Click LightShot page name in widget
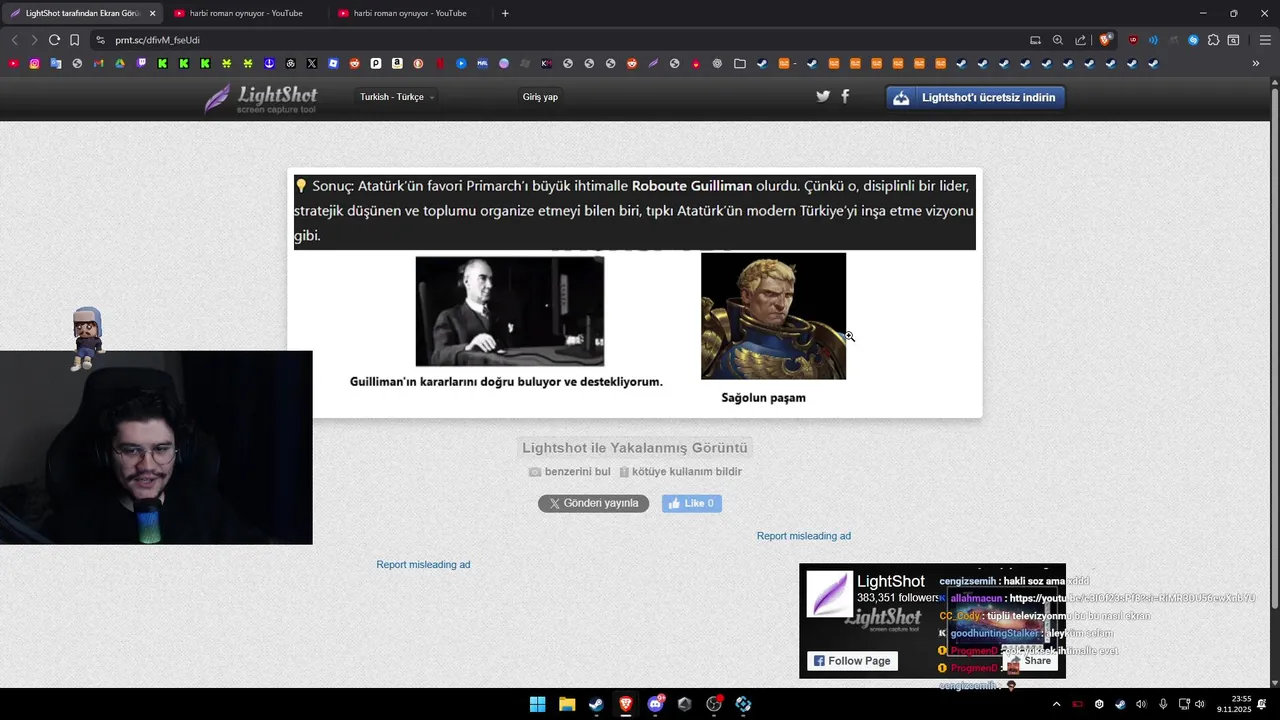 [x=891, y=581]
